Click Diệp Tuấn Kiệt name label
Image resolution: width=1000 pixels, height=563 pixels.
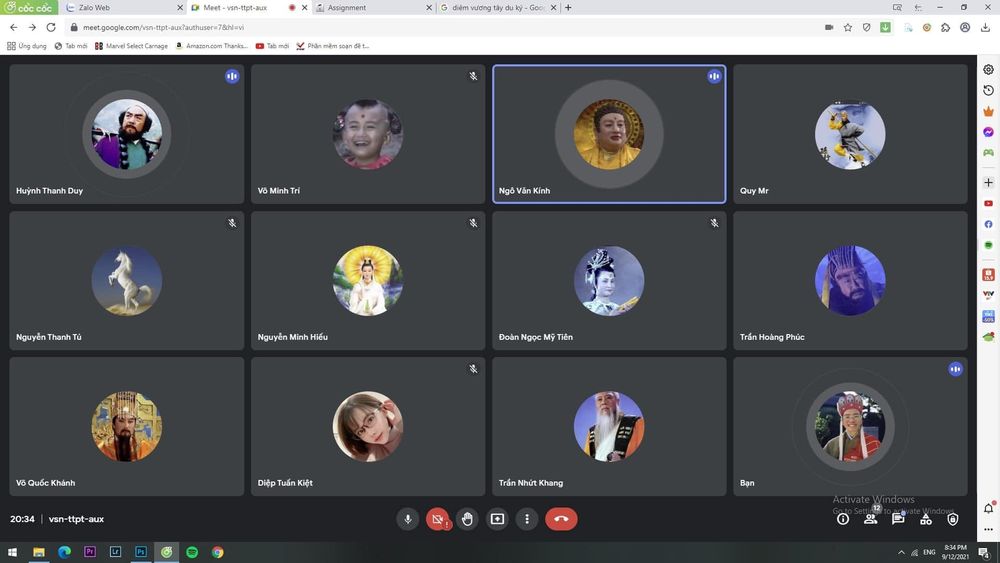coord(285,483)
